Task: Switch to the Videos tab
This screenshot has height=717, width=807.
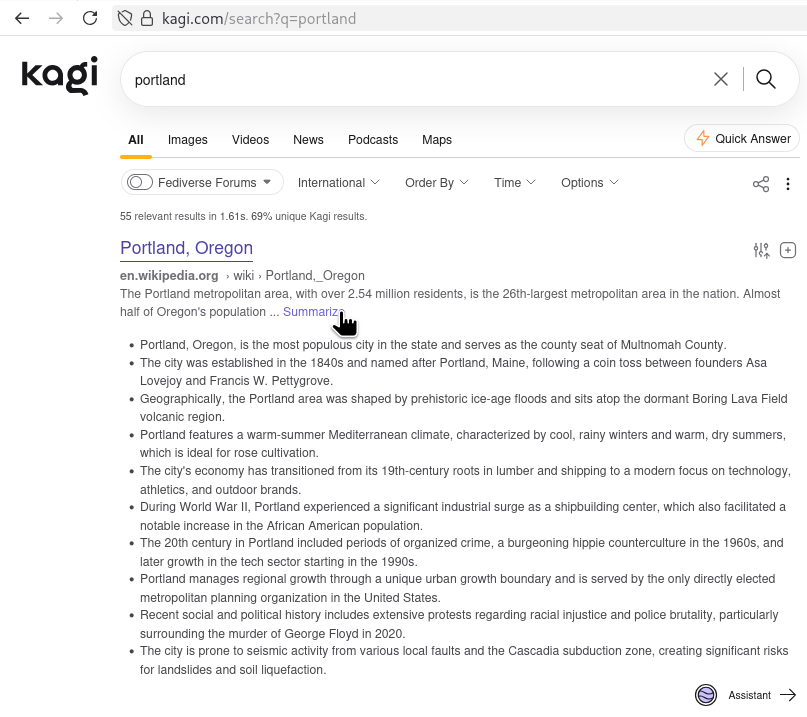Action: tap(250, 140)
